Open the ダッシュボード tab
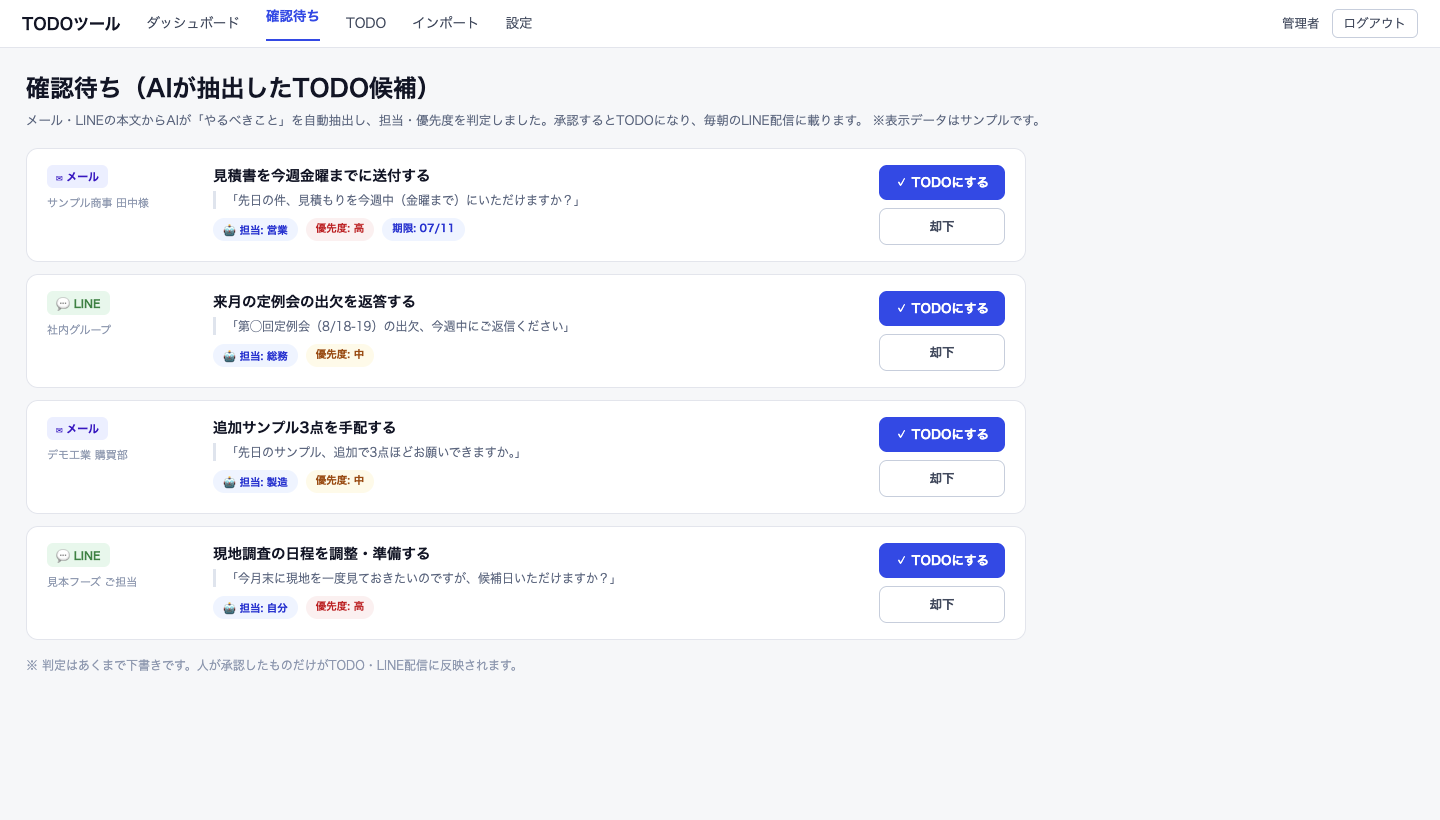The width and height of the screenshot is (1440, 820). coord(192,23)
